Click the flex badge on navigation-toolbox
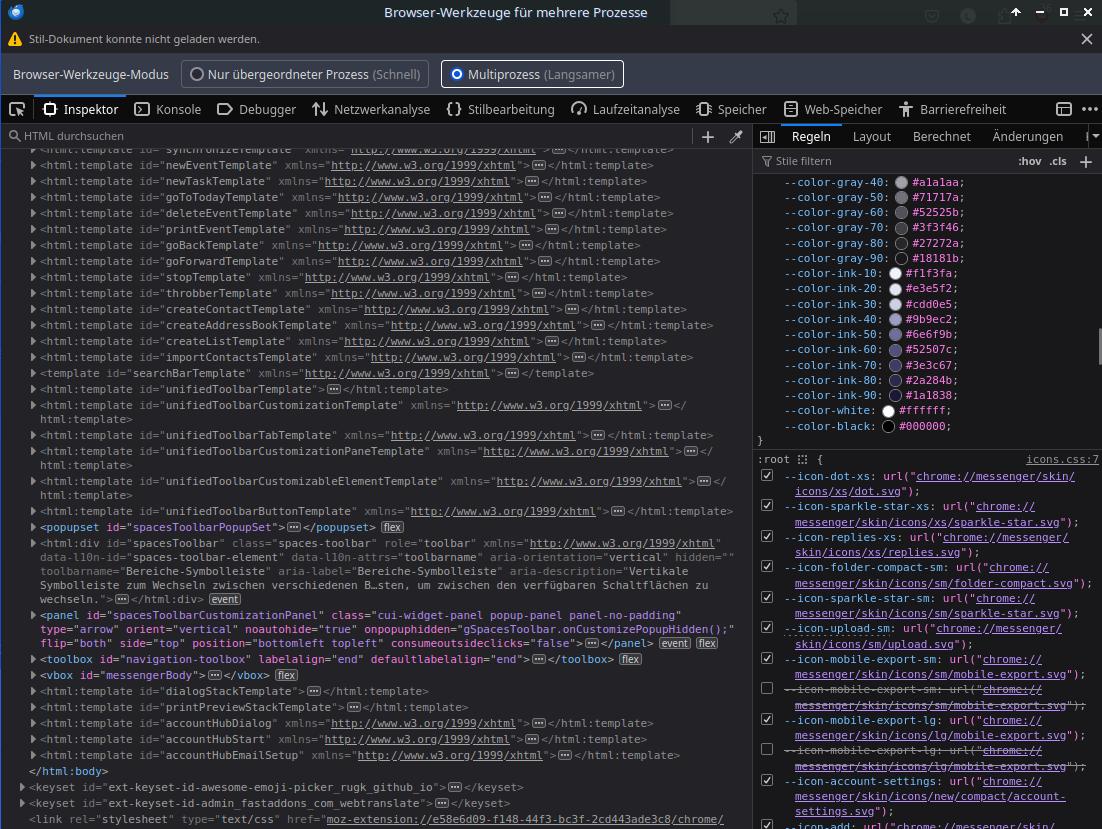This screenshot has height=829, width=1102. coord(630,660)
